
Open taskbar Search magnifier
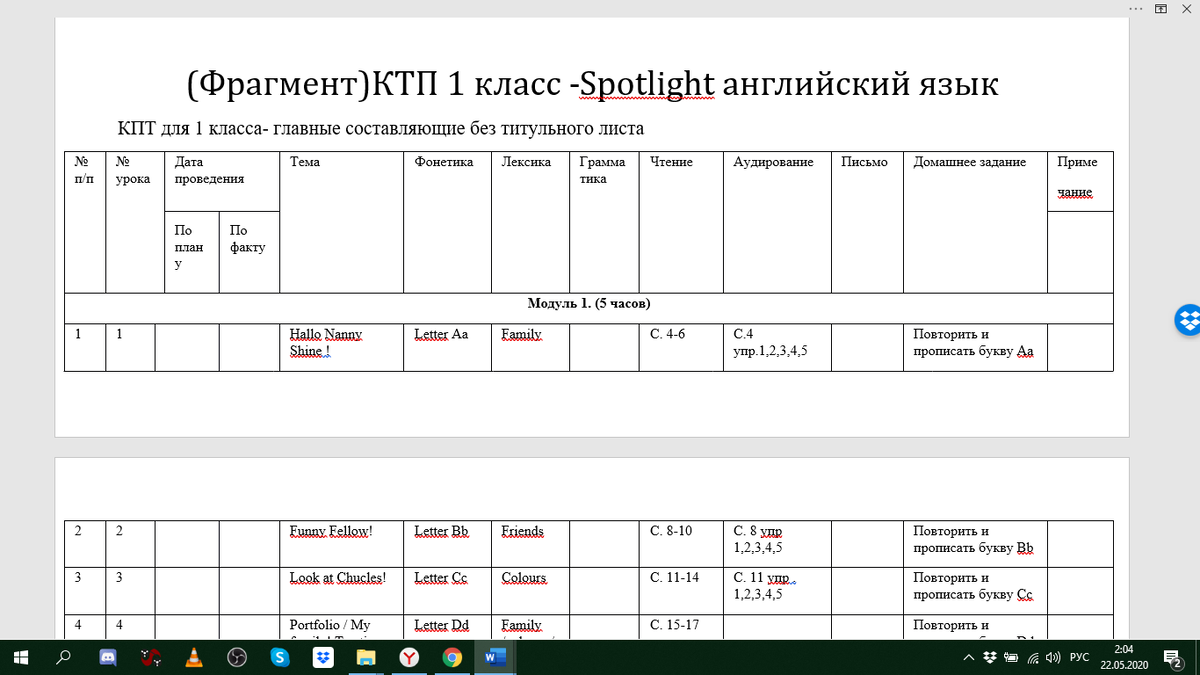64,657
